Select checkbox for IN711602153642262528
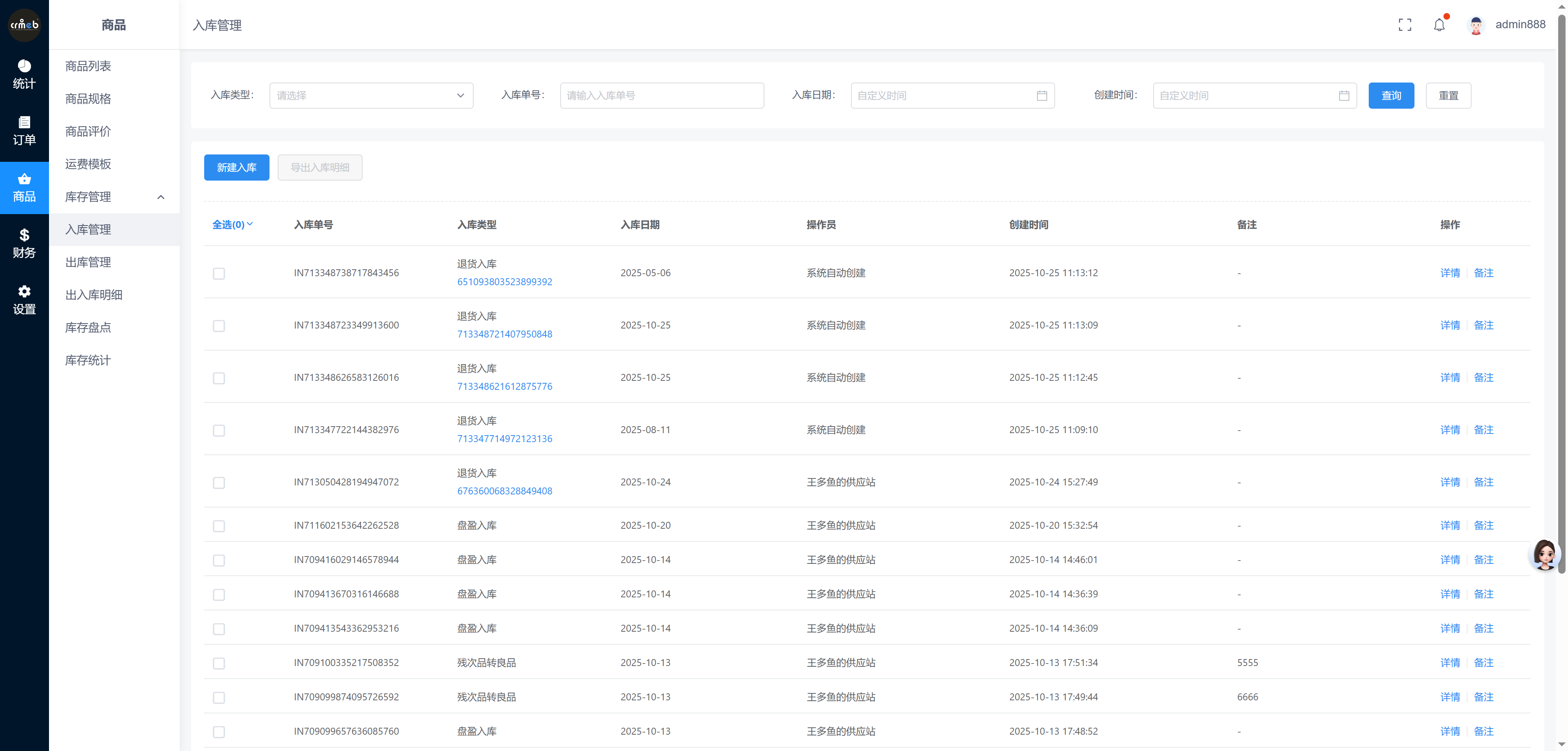 pos(219,525)
